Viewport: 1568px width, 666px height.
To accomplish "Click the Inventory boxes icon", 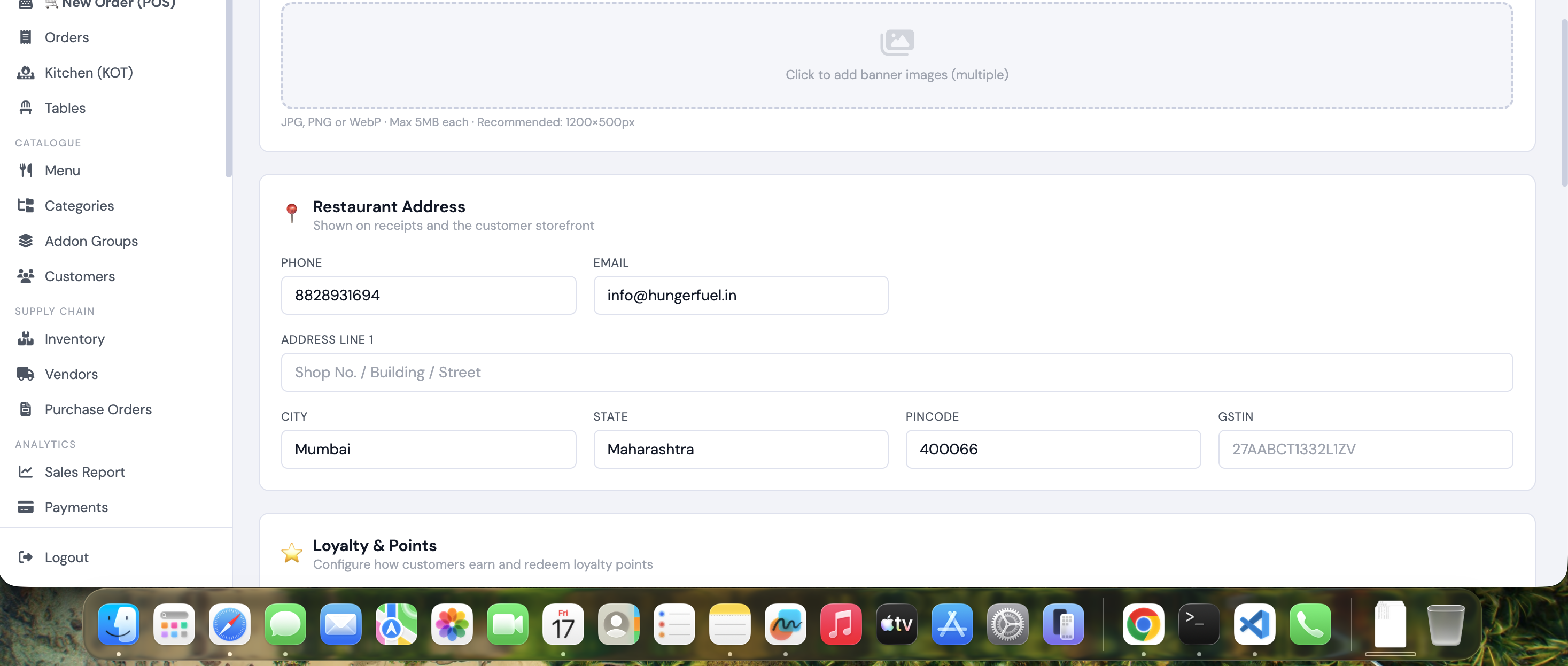I will click(x=25, y=338).
